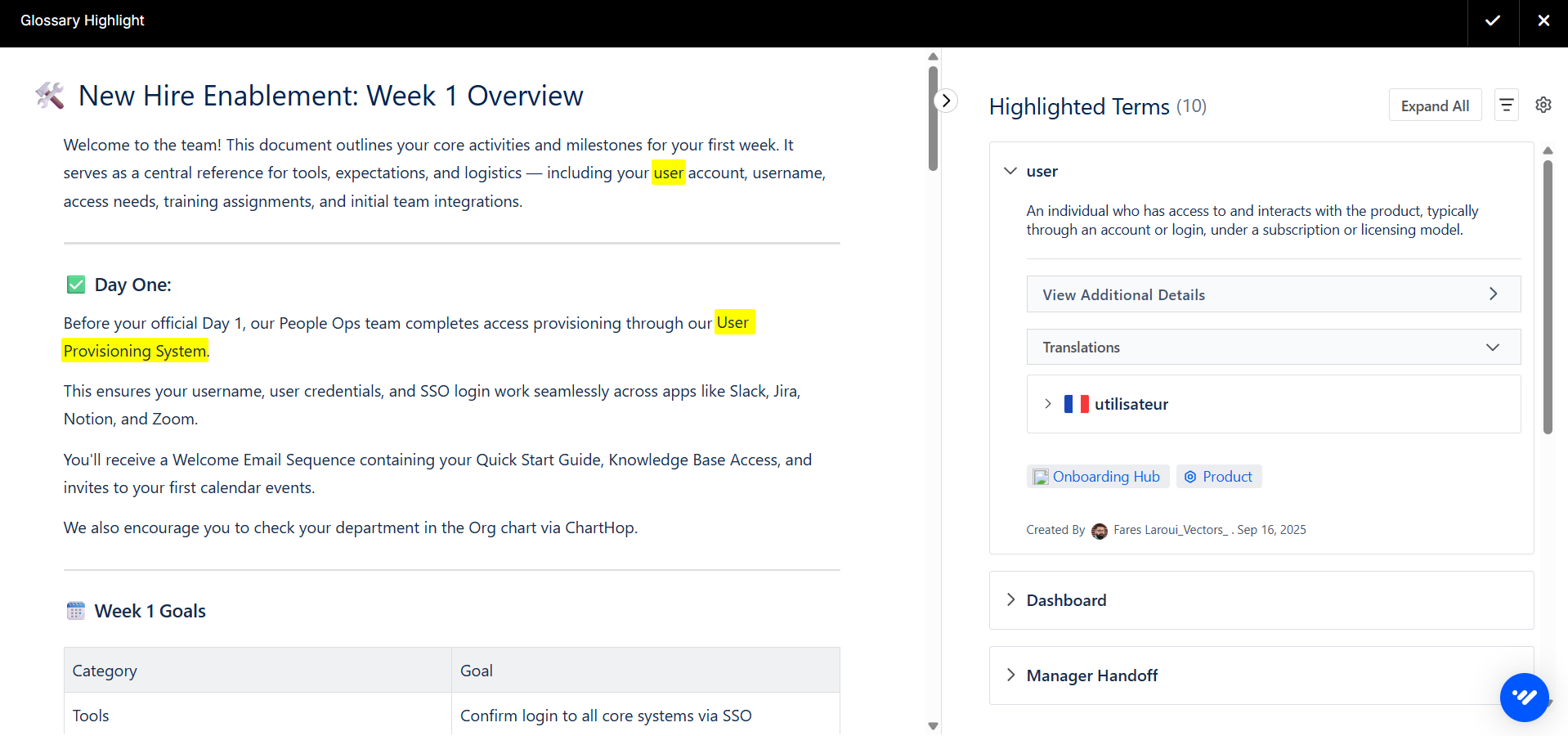Collapse the 'user' term entry
Image resolution: width=1568 pixels, height=736 pixels.
click(1010, 171)
